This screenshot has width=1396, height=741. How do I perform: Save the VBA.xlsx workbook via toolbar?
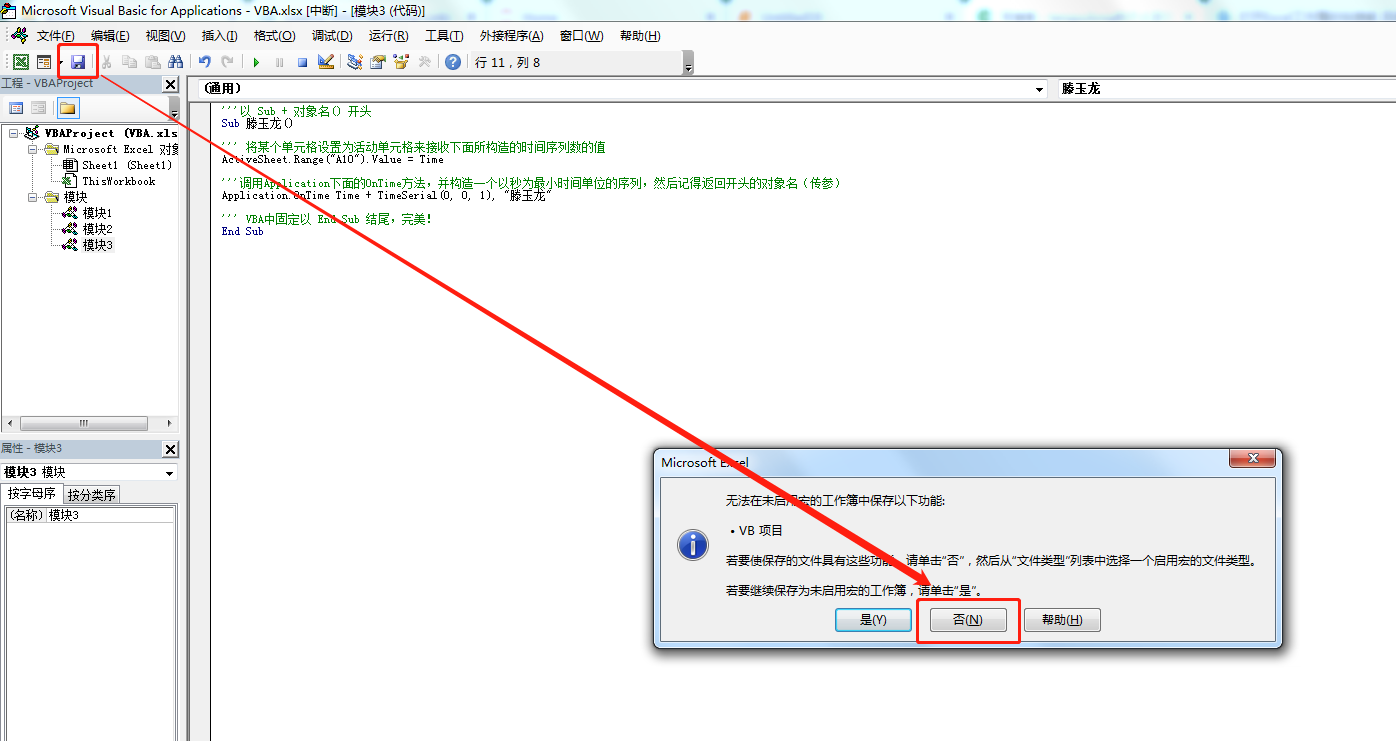(x=78, y=62)
